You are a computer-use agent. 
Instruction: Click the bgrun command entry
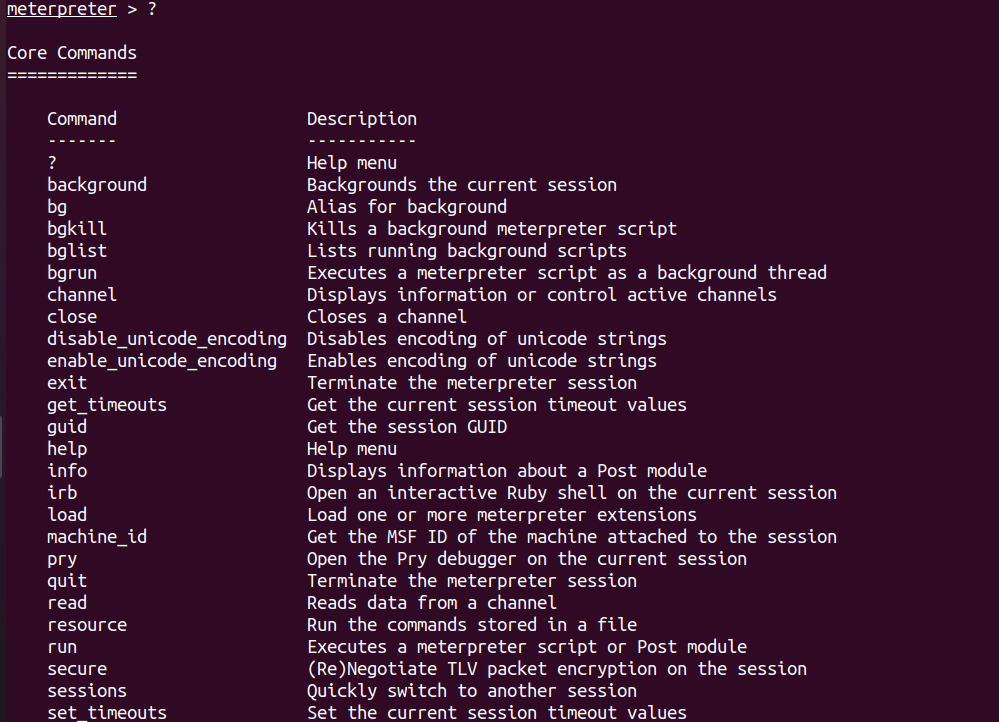pyautogui.click(x=72, y=273)
